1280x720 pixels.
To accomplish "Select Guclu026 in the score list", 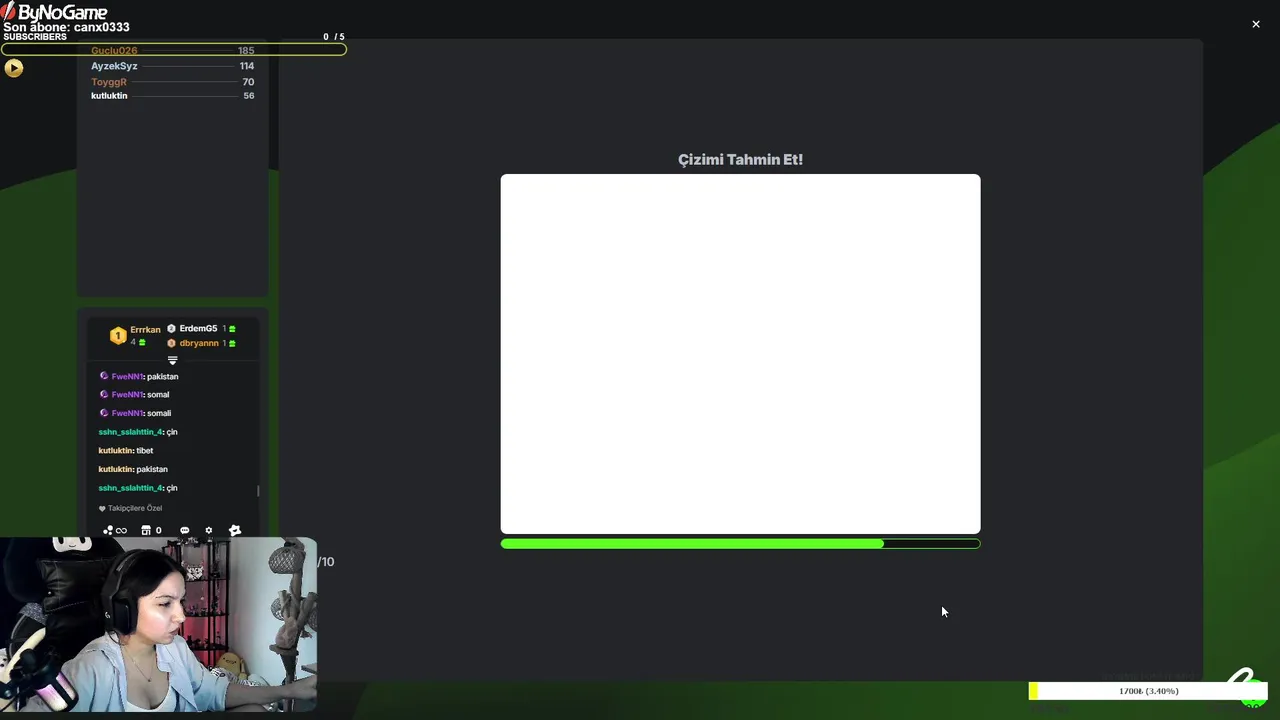I will (114, 50).
